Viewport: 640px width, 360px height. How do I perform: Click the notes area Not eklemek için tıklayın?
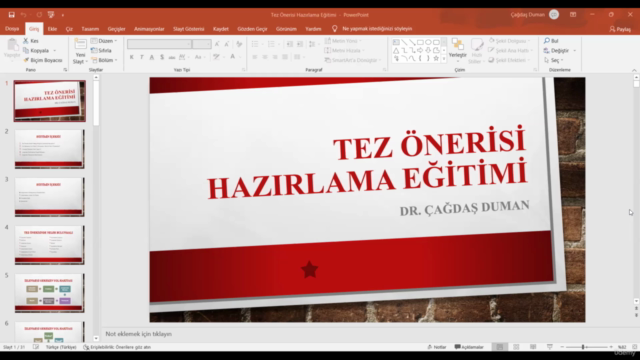[x=138, y=334]
